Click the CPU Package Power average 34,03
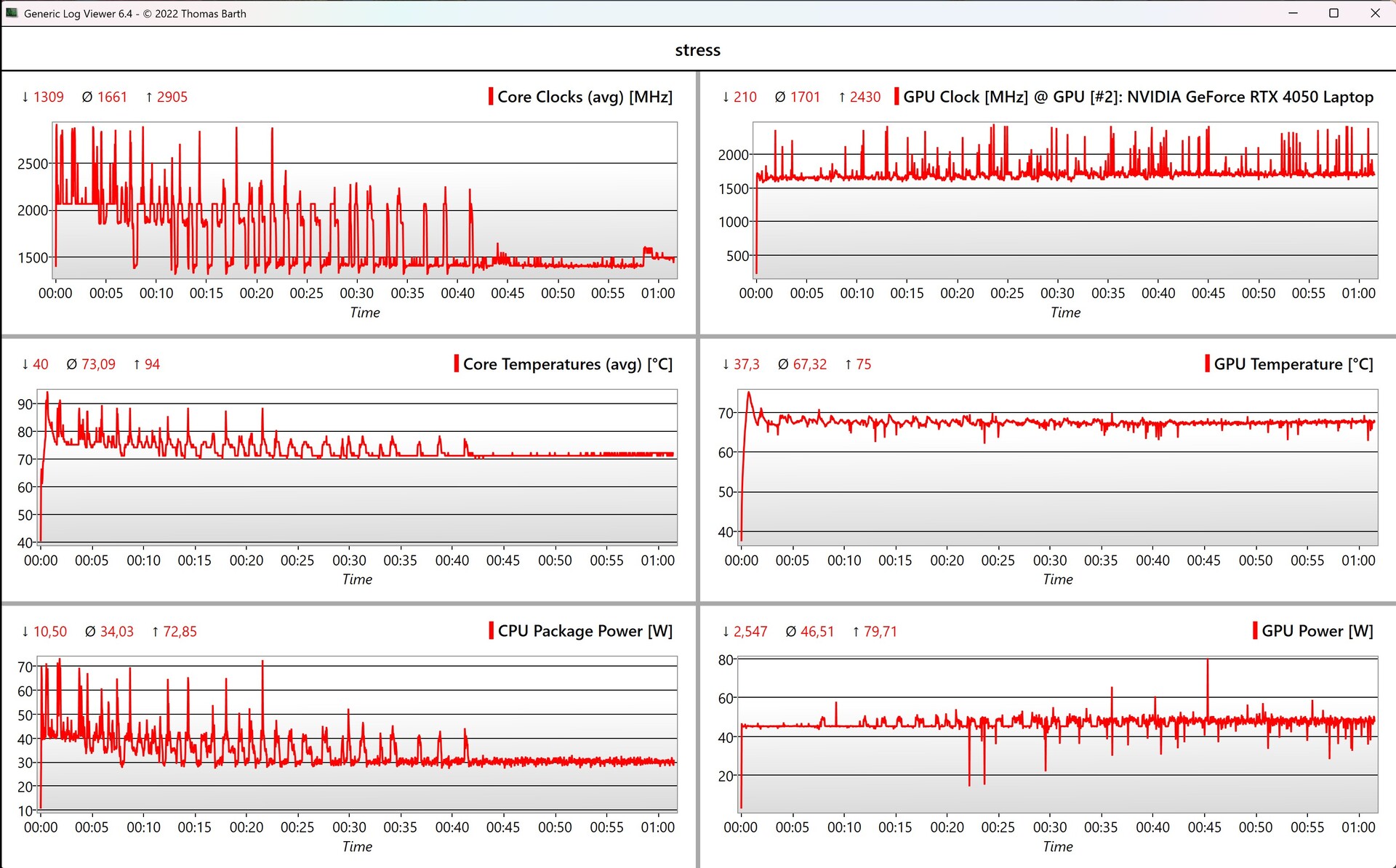 tap(116, 631)
